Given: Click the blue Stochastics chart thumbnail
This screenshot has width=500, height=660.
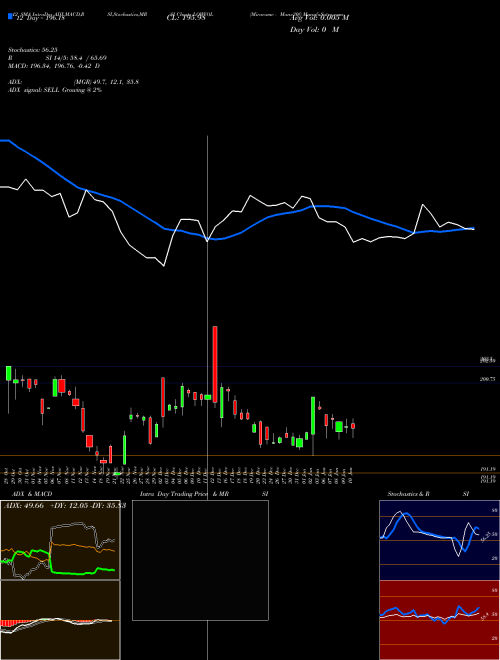Looking at the screenshot, I should point(439,540).
